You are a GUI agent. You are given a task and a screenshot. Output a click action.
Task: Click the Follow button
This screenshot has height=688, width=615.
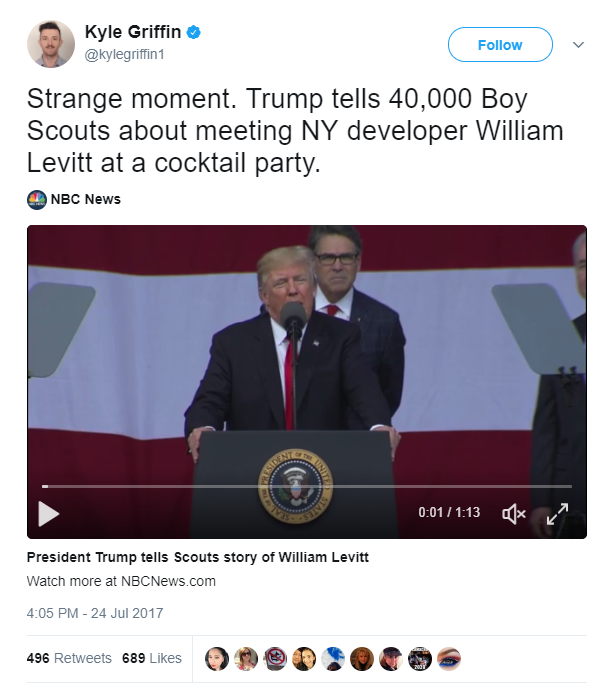tap(500, 45)
